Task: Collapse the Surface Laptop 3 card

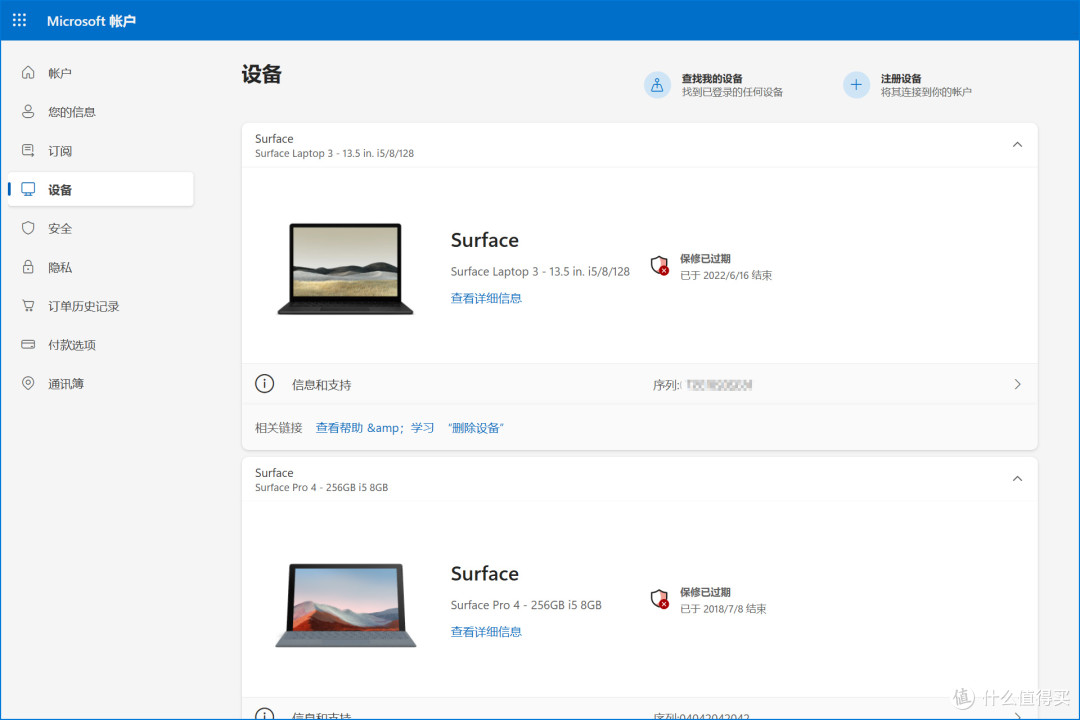Action: [1017, 145]
